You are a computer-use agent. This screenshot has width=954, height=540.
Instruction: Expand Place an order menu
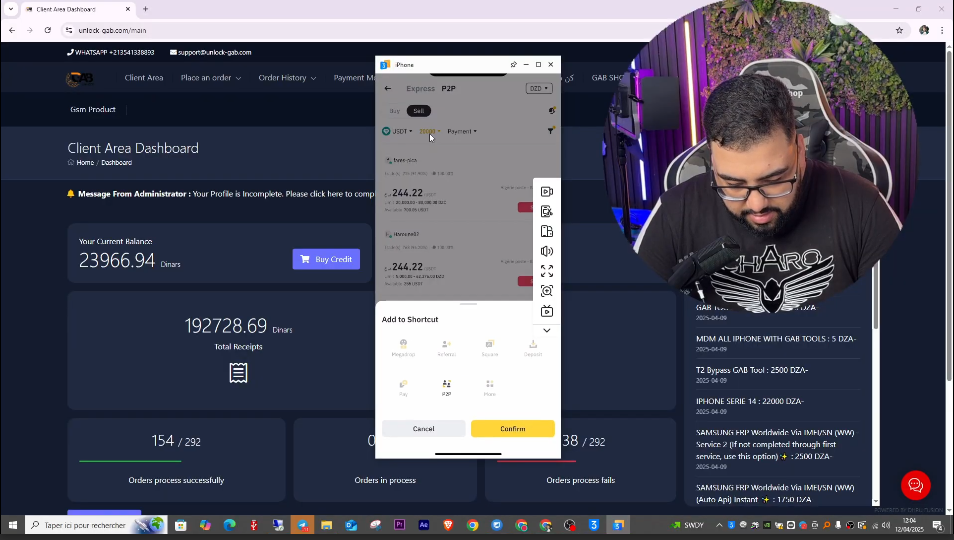(x=211, y=78)
